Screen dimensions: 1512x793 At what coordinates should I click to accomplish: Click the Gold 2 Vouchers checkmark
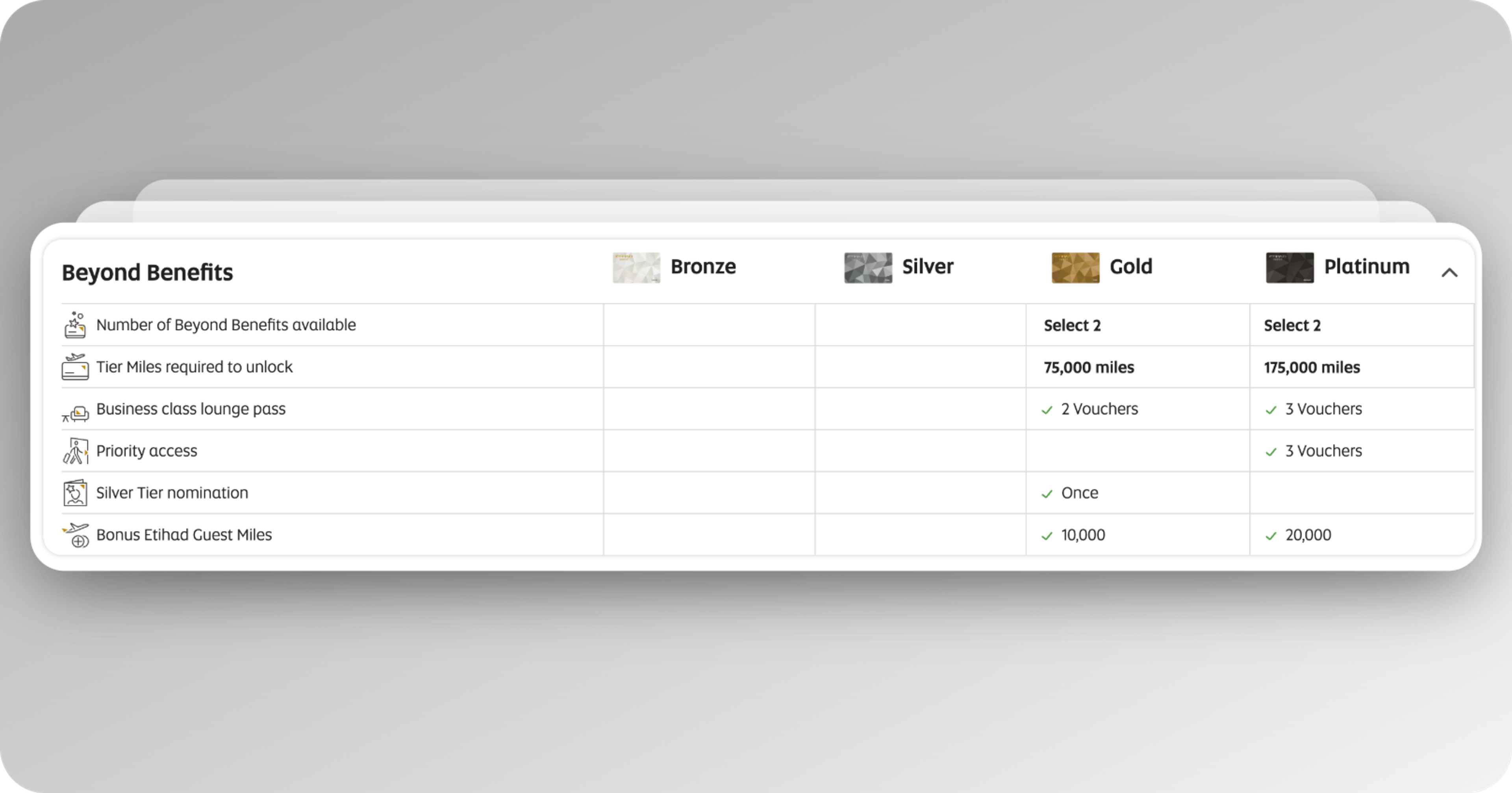pyautogui.click(x=1047, y=410)
